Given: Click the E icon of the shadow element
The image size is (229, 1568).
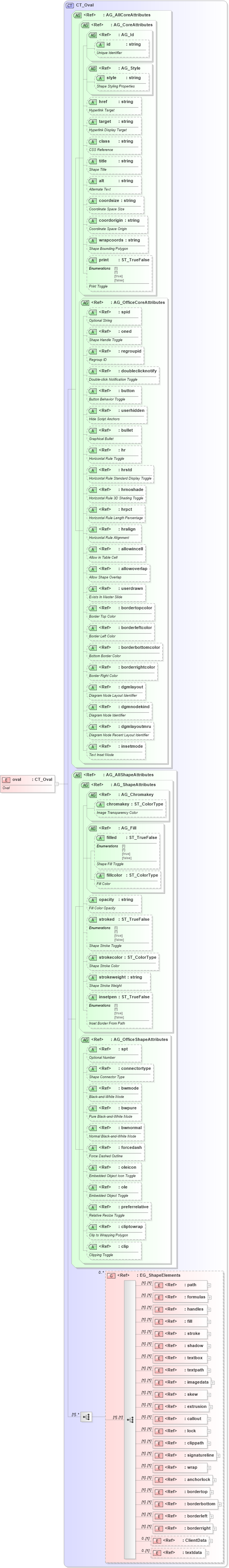Looking at the screenshot, I should tap(158, 1346).
